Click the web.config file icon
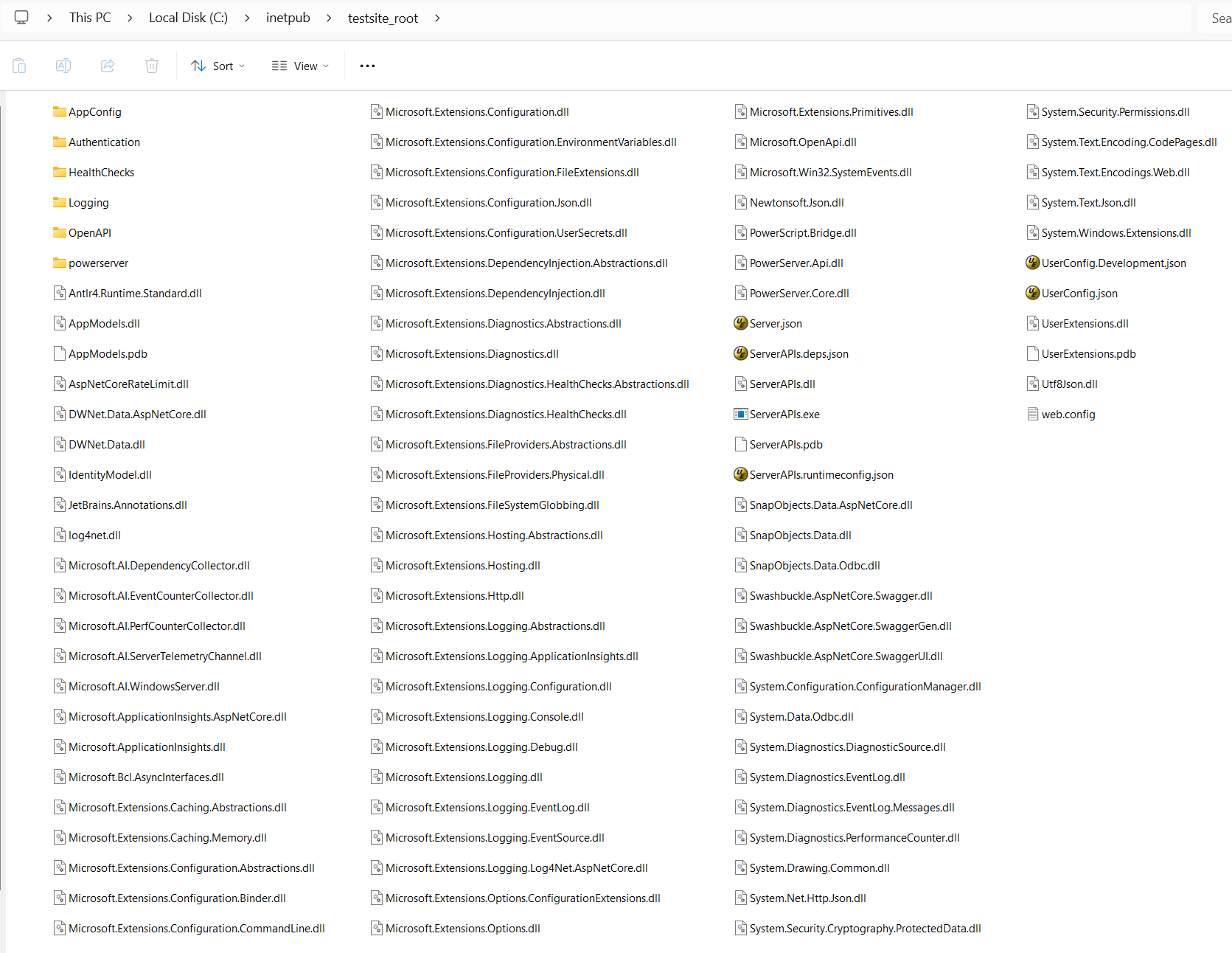 pyautogui.click(x=1032, y=415)
